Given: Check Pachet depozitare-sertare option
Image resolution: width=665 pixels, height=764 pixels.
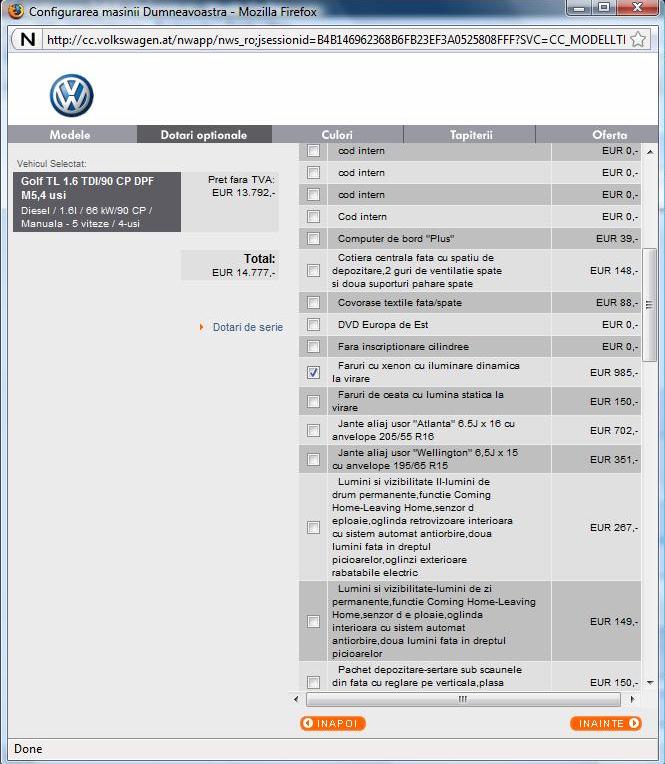Looking at the screenshot, I should point(313,682).
